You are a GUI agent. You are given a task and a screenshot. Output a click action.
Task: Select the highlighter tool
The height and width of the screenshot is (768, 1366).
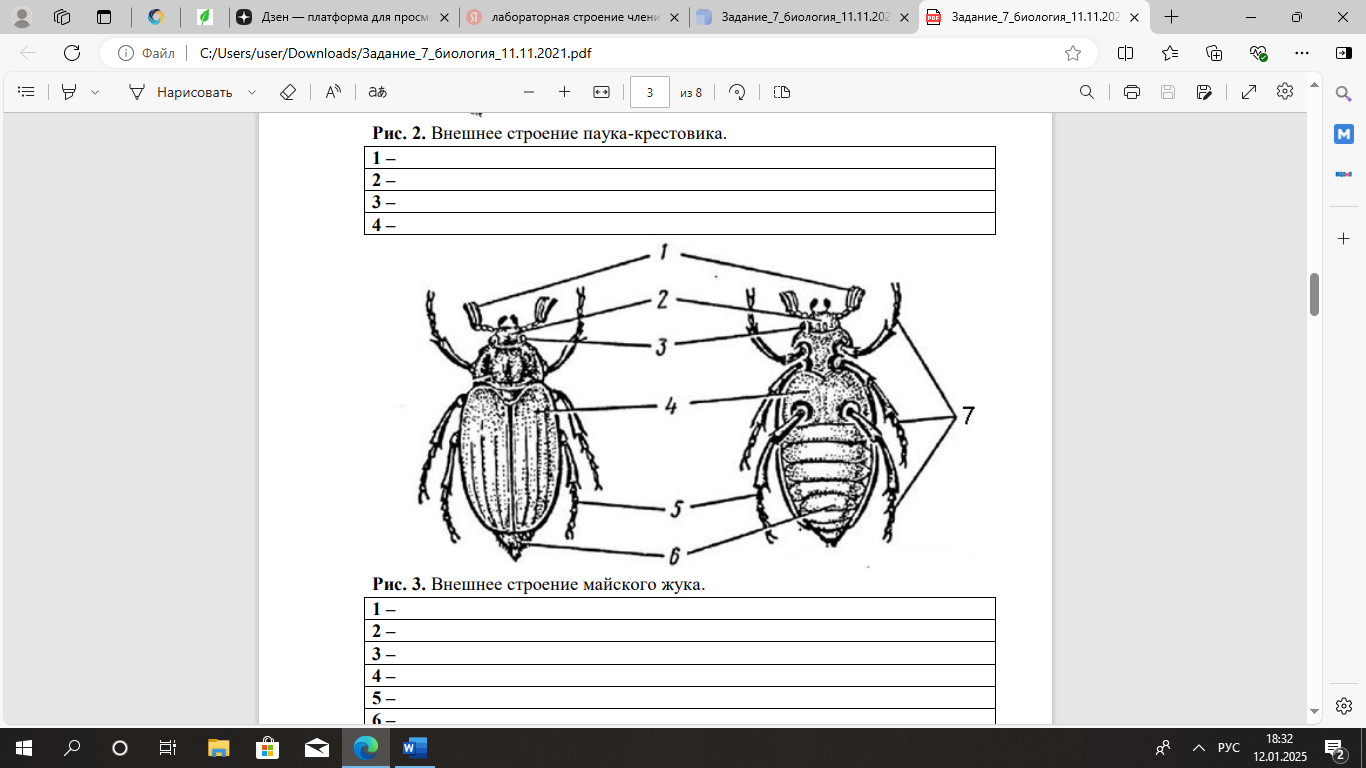pyautogui.click(x=69, y=92)
